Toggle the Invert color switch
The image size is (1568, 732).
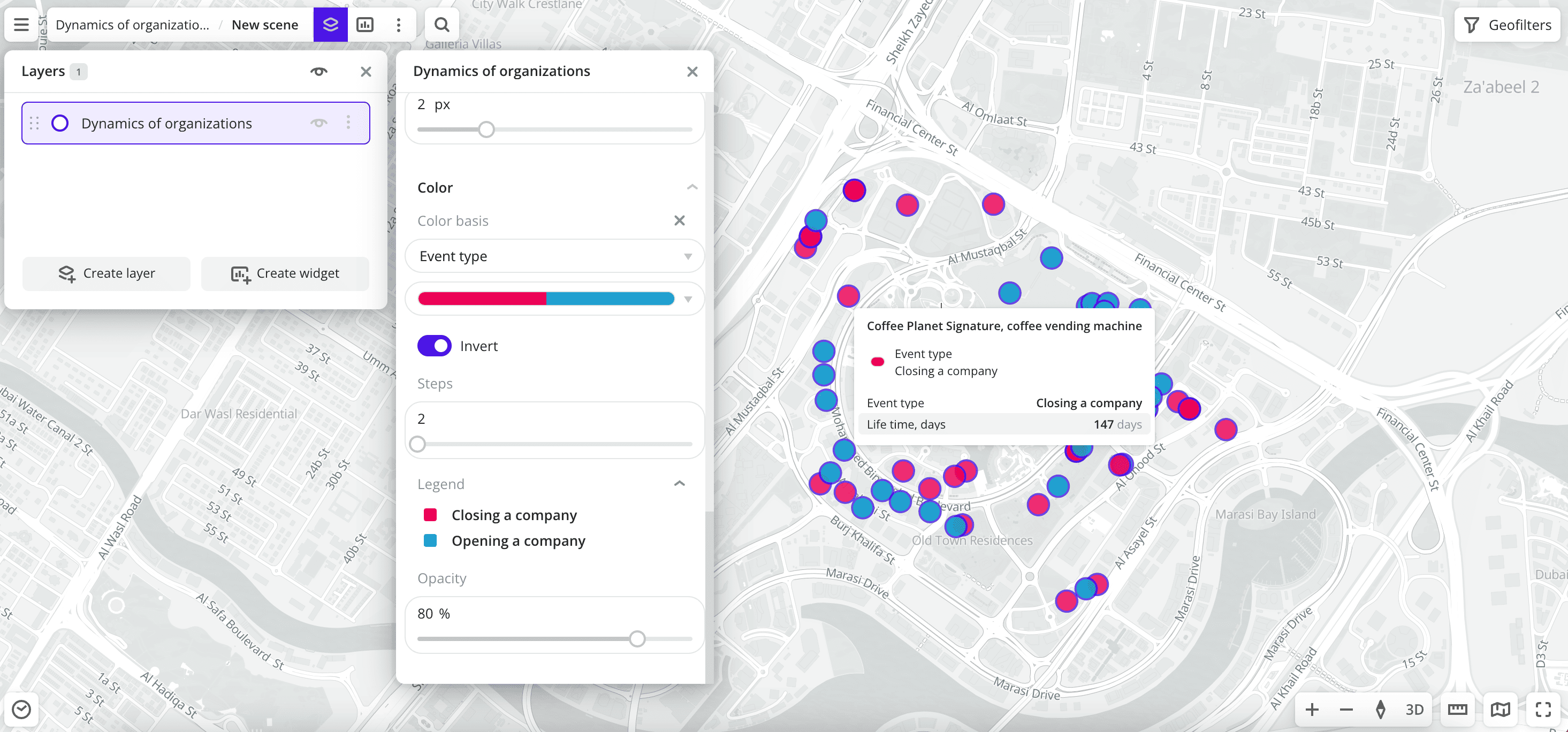click(x=434, y=345)
